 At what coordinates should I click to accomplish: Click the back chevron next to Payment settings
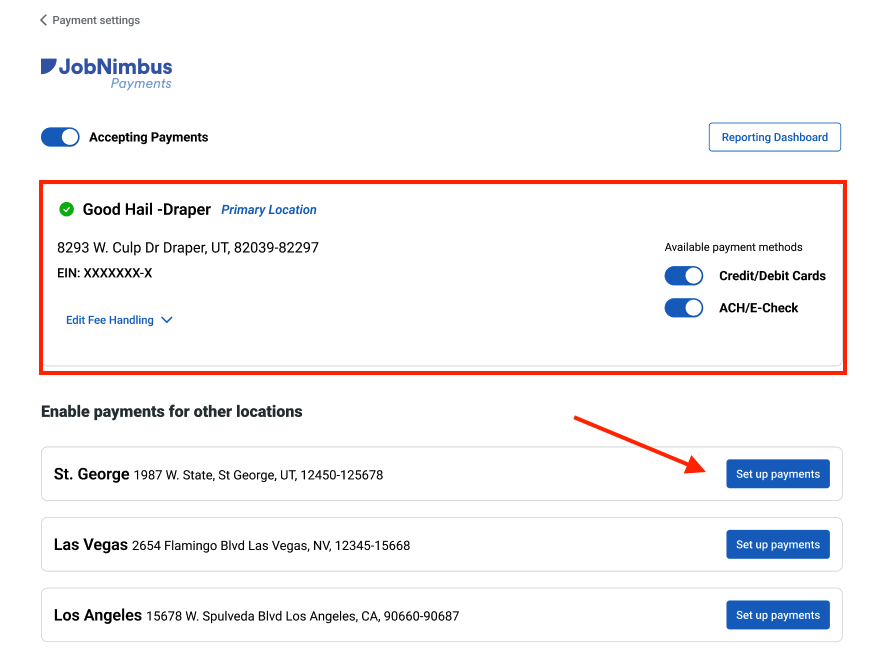(41, 19)
